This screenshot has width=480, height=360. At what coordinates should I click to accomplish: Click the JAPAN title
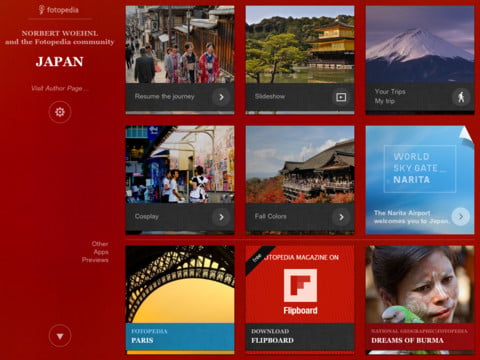click(60, 62)
